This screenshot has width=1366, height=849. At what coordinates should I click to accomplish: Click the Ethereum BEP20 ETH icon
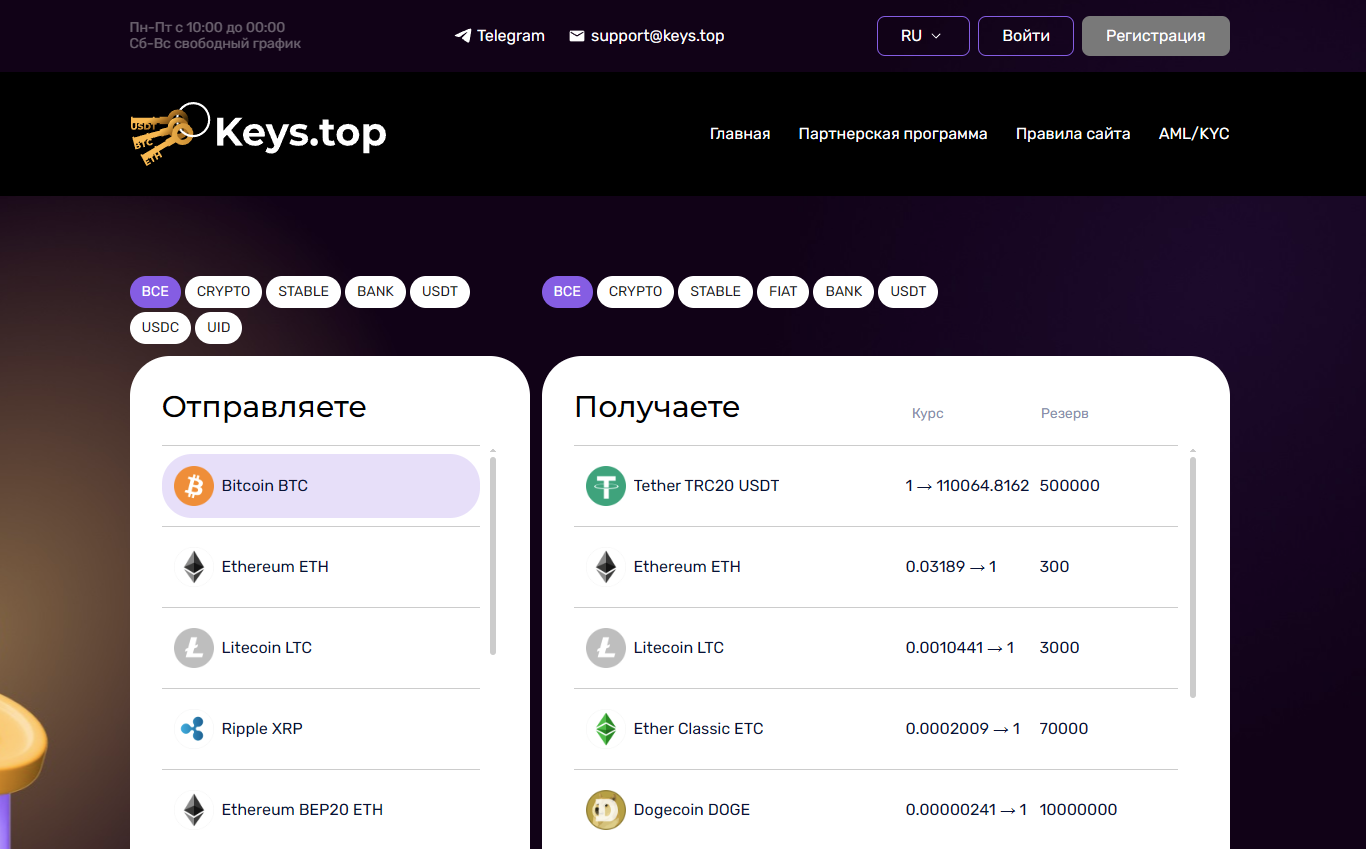(194, 810)
